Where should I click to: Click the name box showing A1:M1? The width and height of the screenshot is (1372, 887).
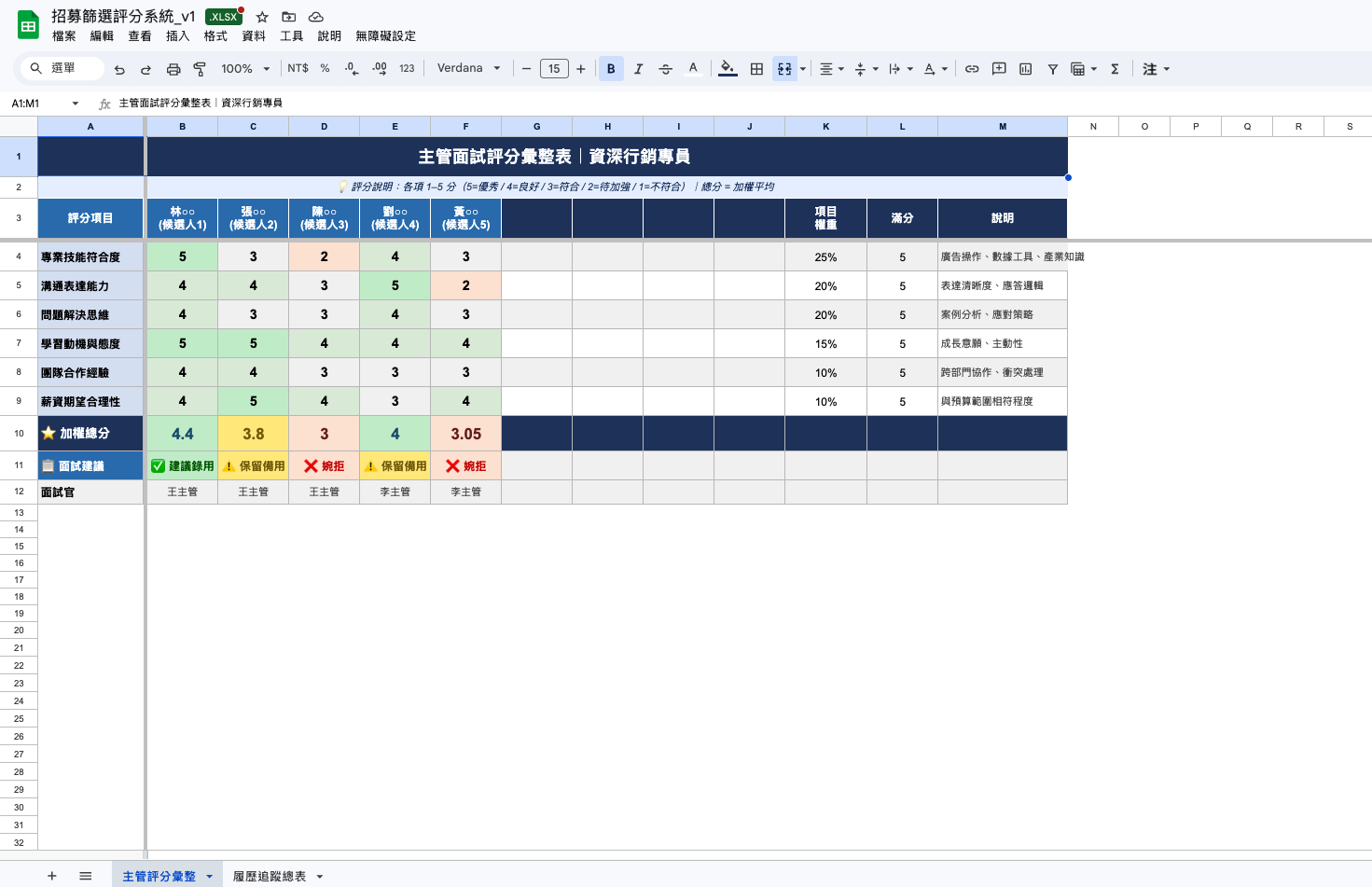[x=37, y=104]
